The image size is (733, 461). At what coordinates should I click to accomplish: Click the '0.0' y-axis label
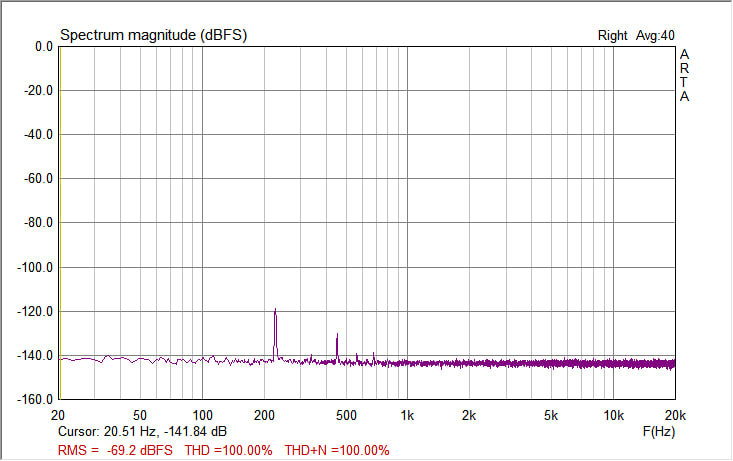coord(44,47)
